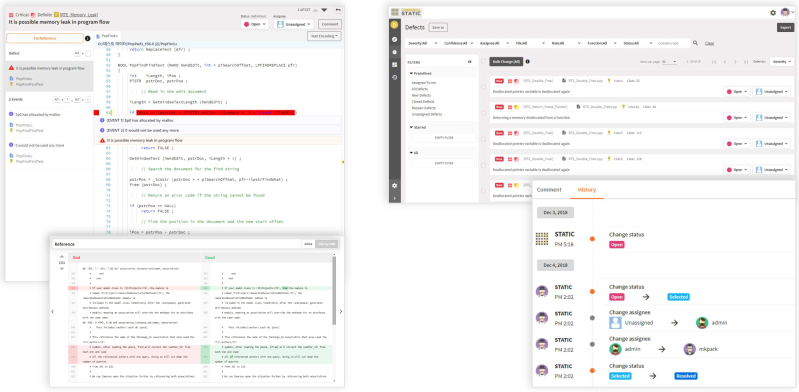
Task: Collapse the FILTERS panel with double chevron
Action: click(x=470, y=62)
